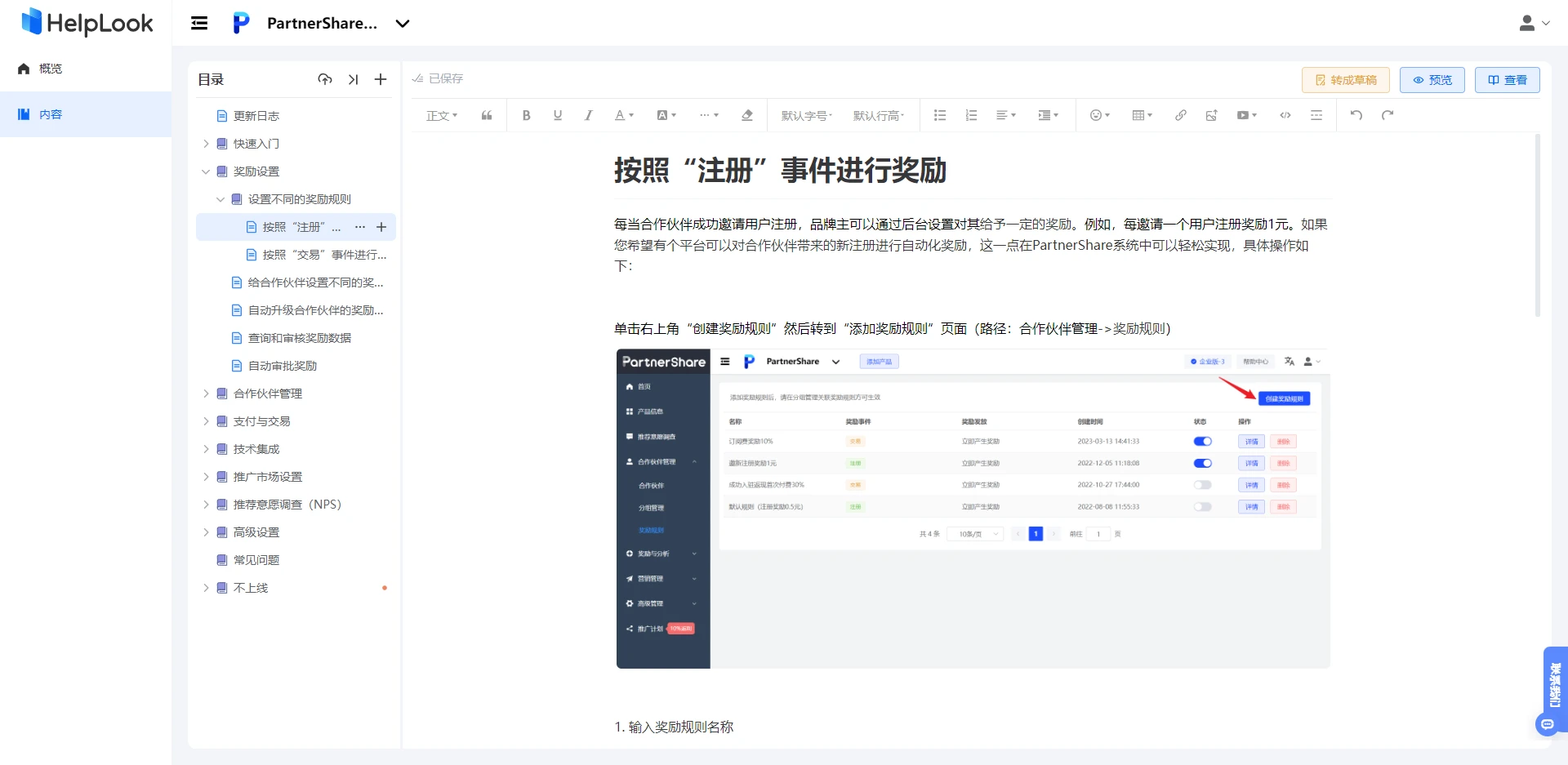The image size is (1568, 765).
Task: Undo the last edit
Action: (1356, 115)
